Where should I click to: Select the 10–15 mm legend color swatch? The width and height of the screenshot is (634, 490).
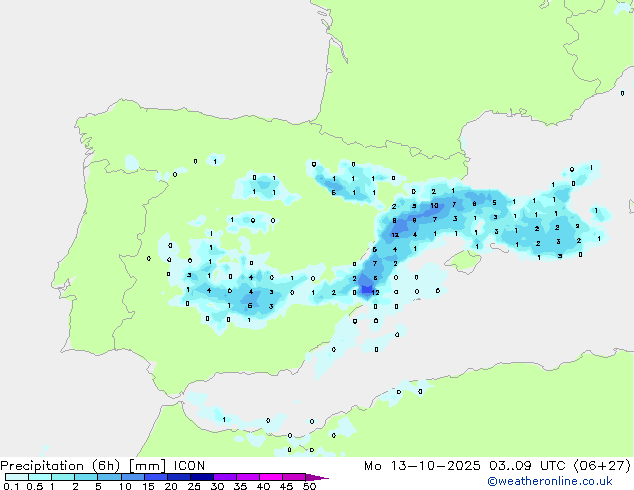click(x=133, y=477)
